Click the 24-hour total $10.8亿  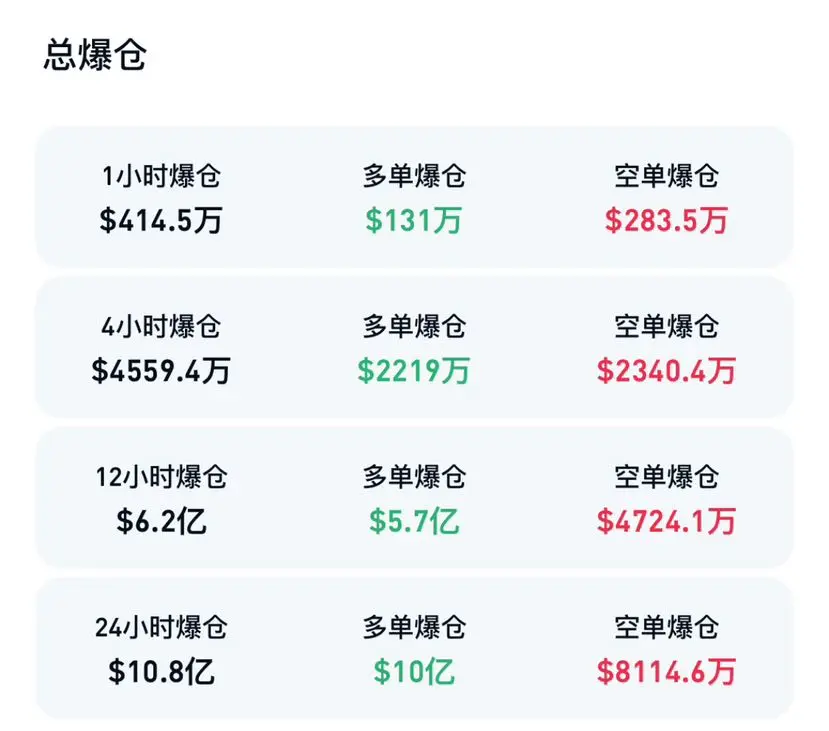point(161,672)
